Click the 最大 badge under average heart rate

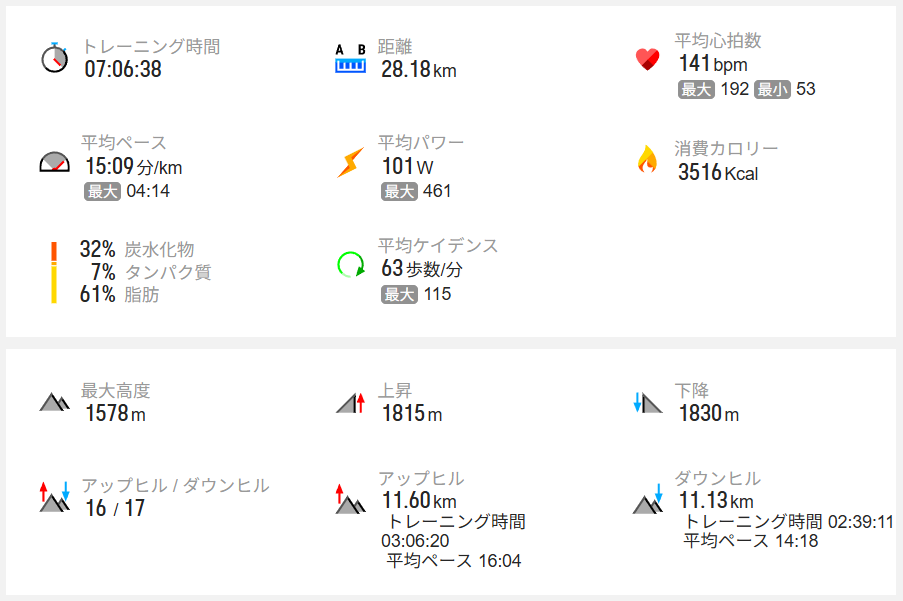[696, 89]
